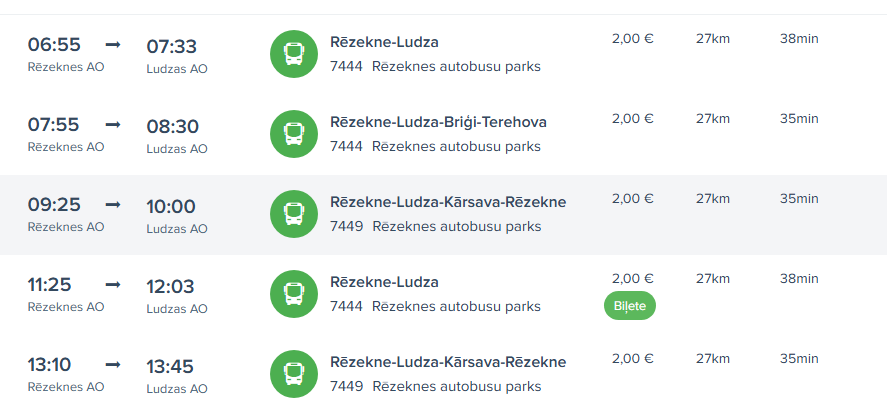Click the arrow between 09:25 and 10:00
Screen dimensions: 887x413
click(113, 205)
